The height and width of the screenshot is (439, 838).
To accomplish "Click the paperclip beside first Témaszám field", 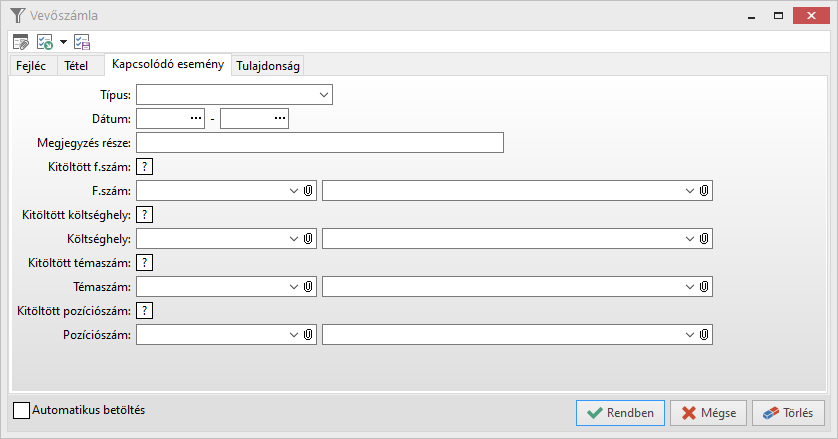I will (x=309, y=286).
